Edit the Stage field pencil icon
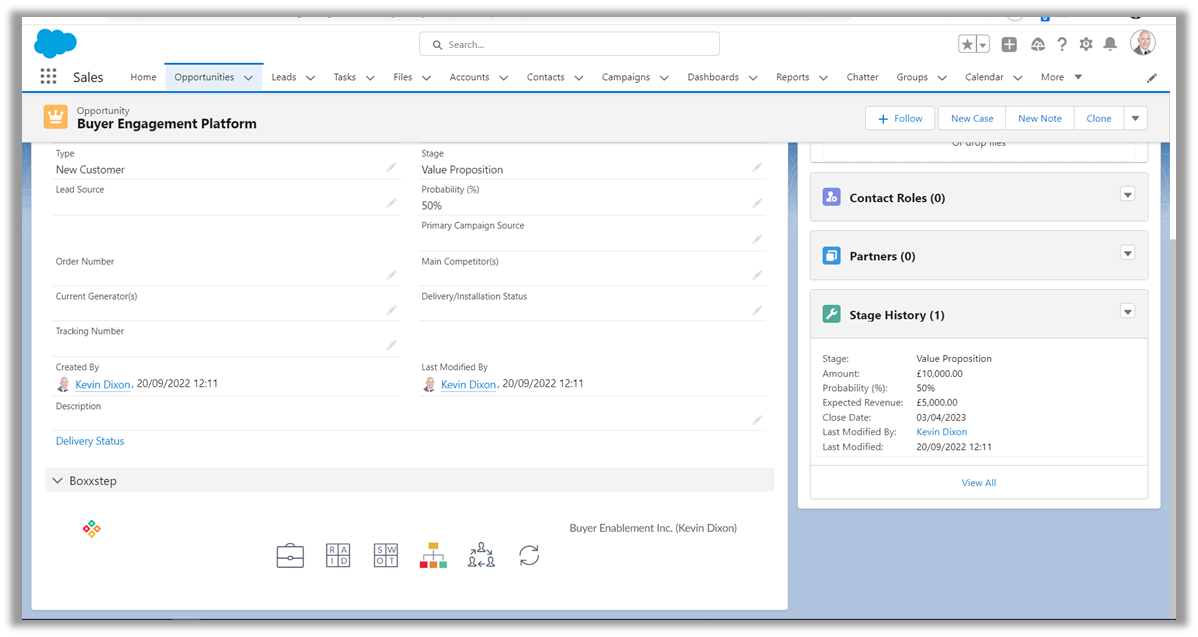The height and width of the screenshot is (637, 1198). [x=757, y=167]
